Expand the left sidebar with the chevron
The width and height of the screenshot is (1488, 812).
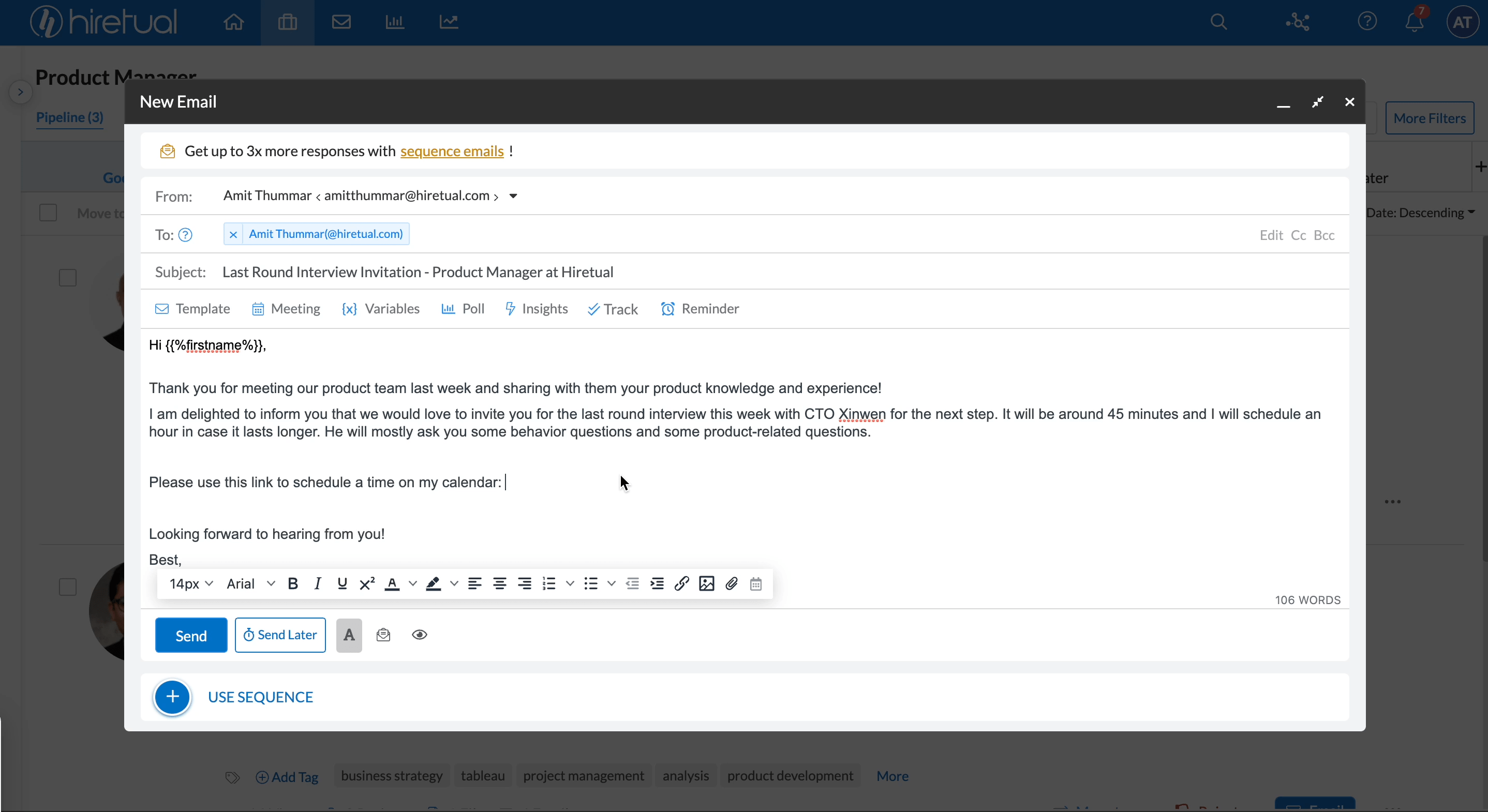click(20, 92)
